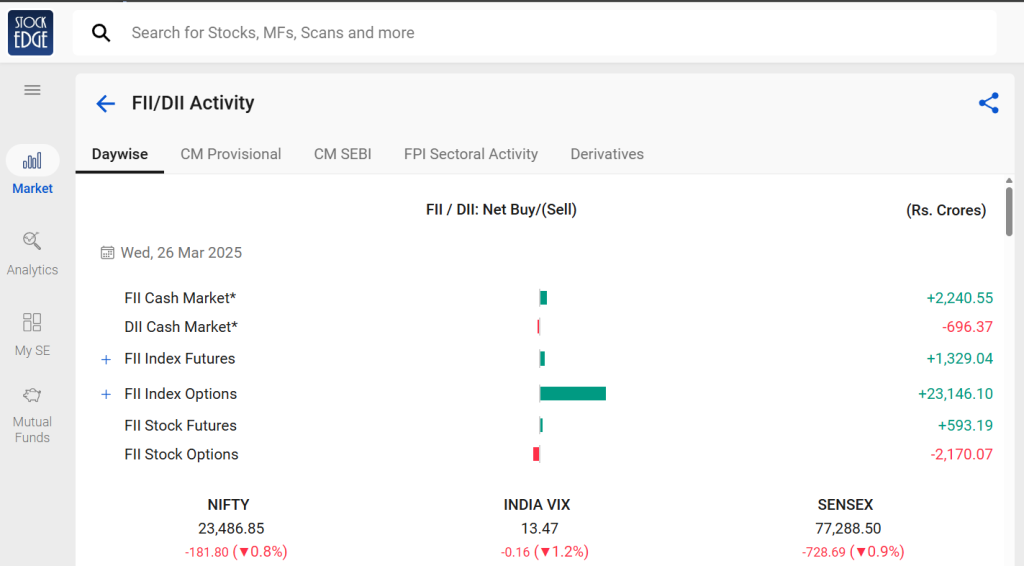Select the Derivatives tab
1024x566 pixels.
(x=606, y=154)
